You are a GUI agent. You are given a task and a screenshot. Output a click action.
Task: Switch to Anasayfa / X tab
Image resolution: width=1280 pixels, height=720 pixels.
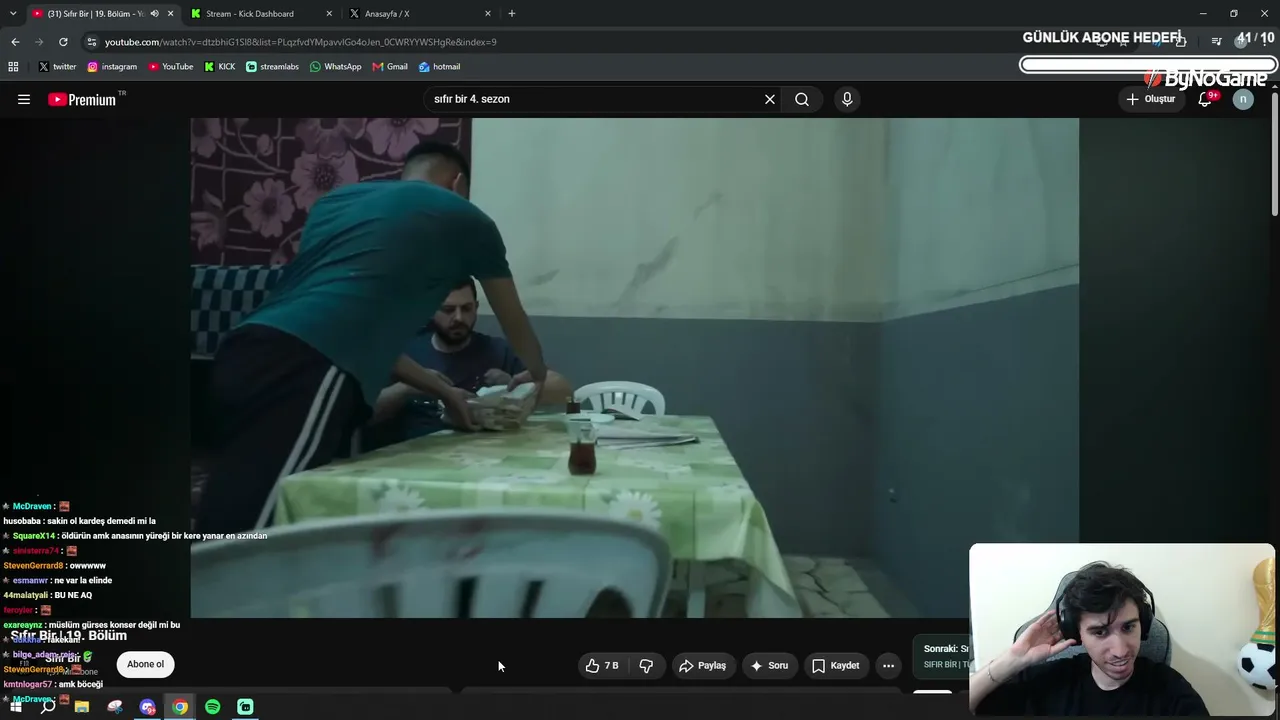point(419,14)
